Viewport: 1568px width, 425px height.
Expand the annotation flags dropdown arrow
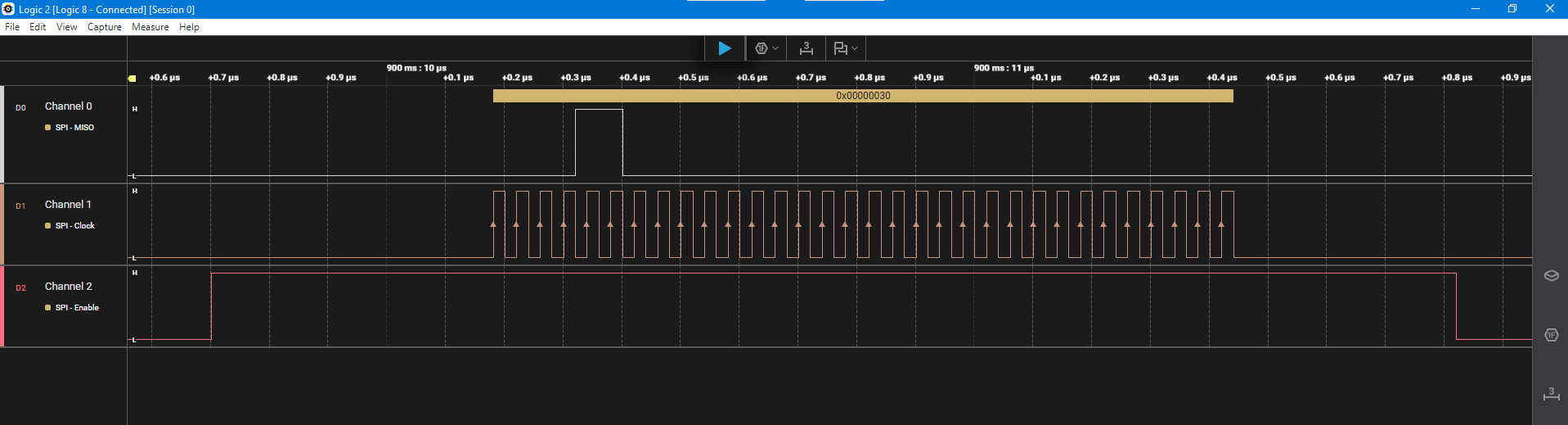click(x=855, y=48)
